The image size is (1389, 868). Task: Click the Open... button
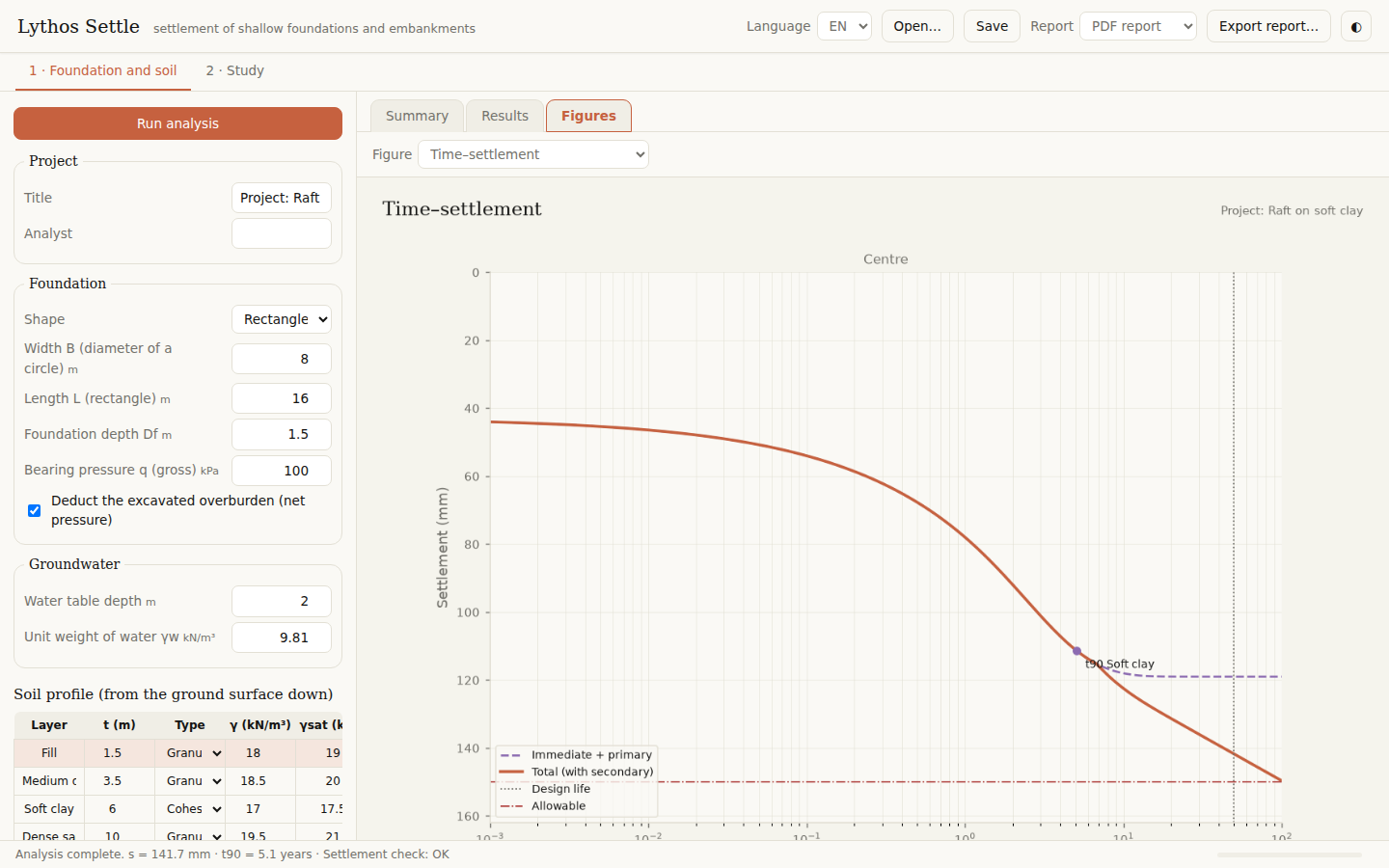coord(917,26)
